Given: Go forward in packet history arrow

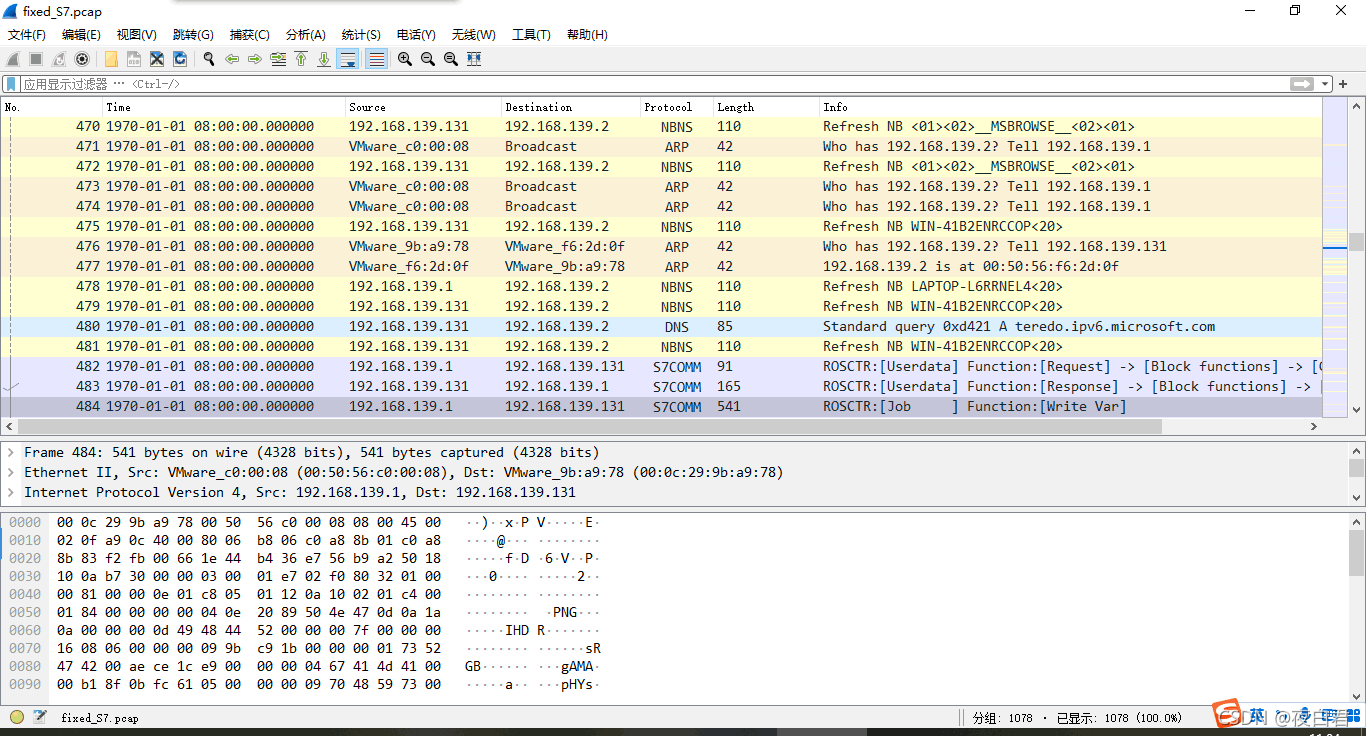Looking at the screenshot, I should click(255, 59).
